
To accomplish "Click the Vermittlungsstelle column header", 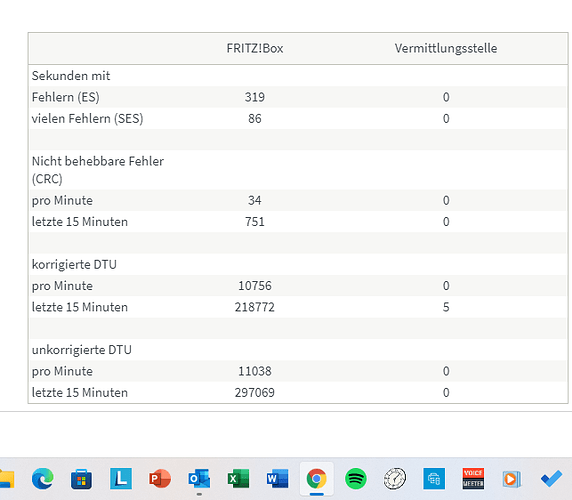I will (x=446, y=49).
